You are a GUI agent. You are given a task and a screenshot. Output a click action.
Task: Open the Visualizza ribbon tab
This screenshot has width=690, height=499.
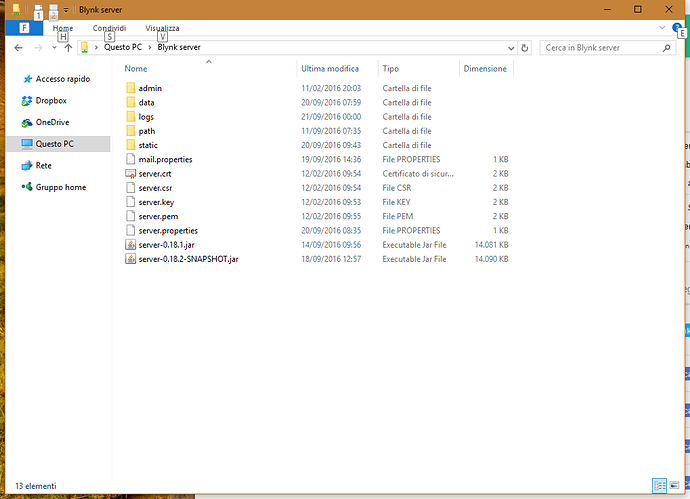(x=162, y=28)
